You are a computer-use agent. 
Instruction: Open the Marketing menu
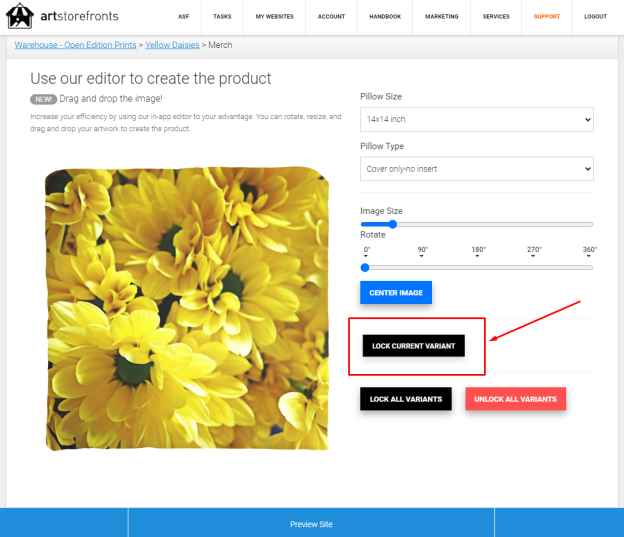click(x=442, y=17)
